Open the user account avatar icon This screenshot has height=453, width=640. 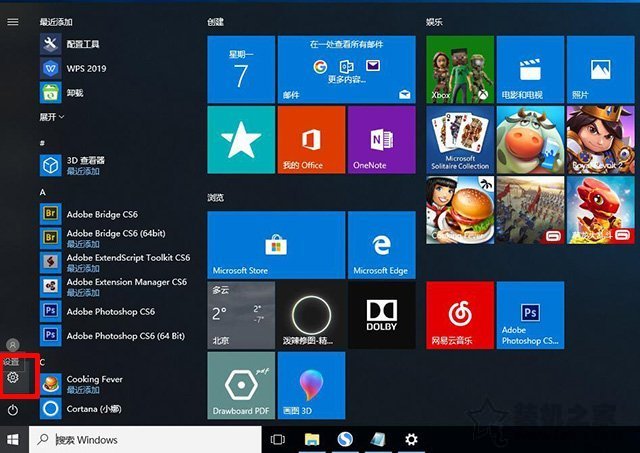tap(13, 344)
